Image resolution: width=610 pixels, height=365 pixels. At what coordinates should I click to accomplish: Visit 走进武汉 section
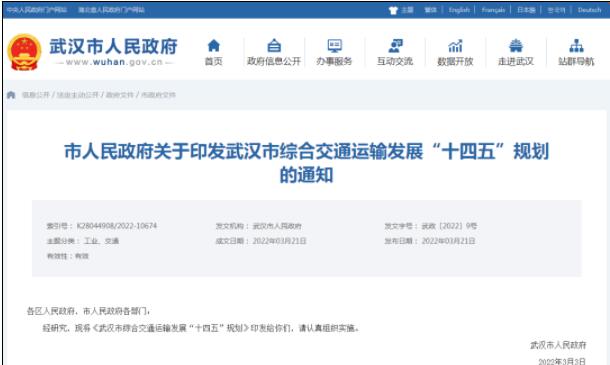pos(516,52)
